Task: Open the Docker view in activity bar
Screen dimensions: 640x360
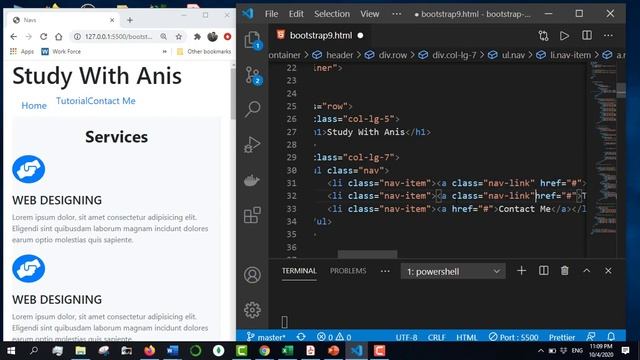Action: (252, 180)
